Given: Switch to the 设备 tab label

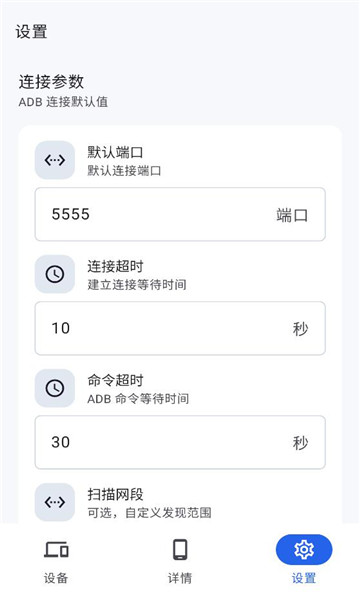Looking at the screenshot, I should pyautogui.click(x=56, y=578).
